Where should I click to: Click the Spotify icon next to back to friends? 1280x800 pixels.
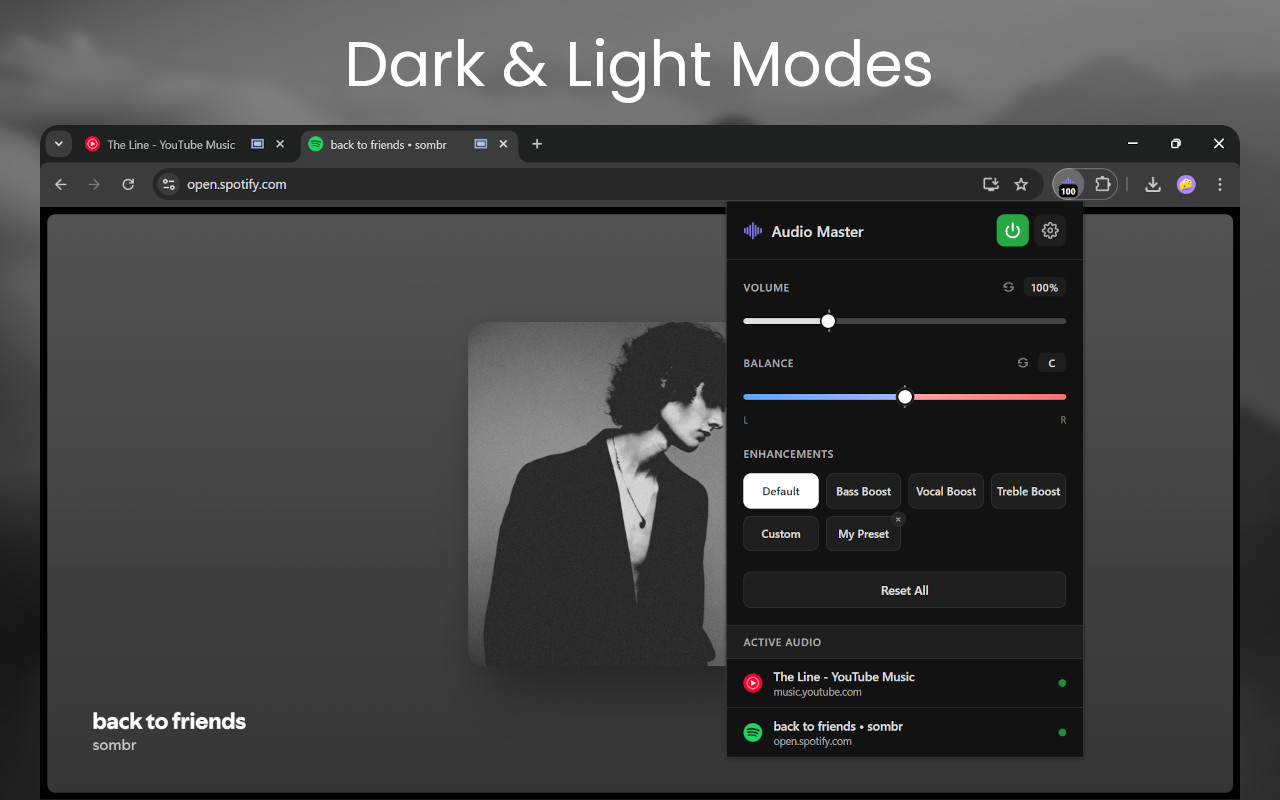[x=752, y=732]
